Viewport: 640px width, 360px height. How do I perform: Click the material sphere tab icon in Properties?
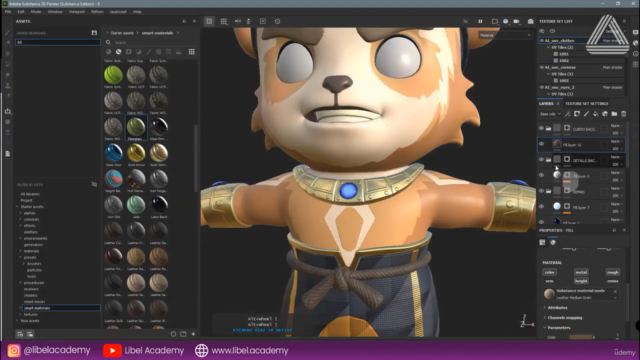pyautogui.click(x=553, y=242)
